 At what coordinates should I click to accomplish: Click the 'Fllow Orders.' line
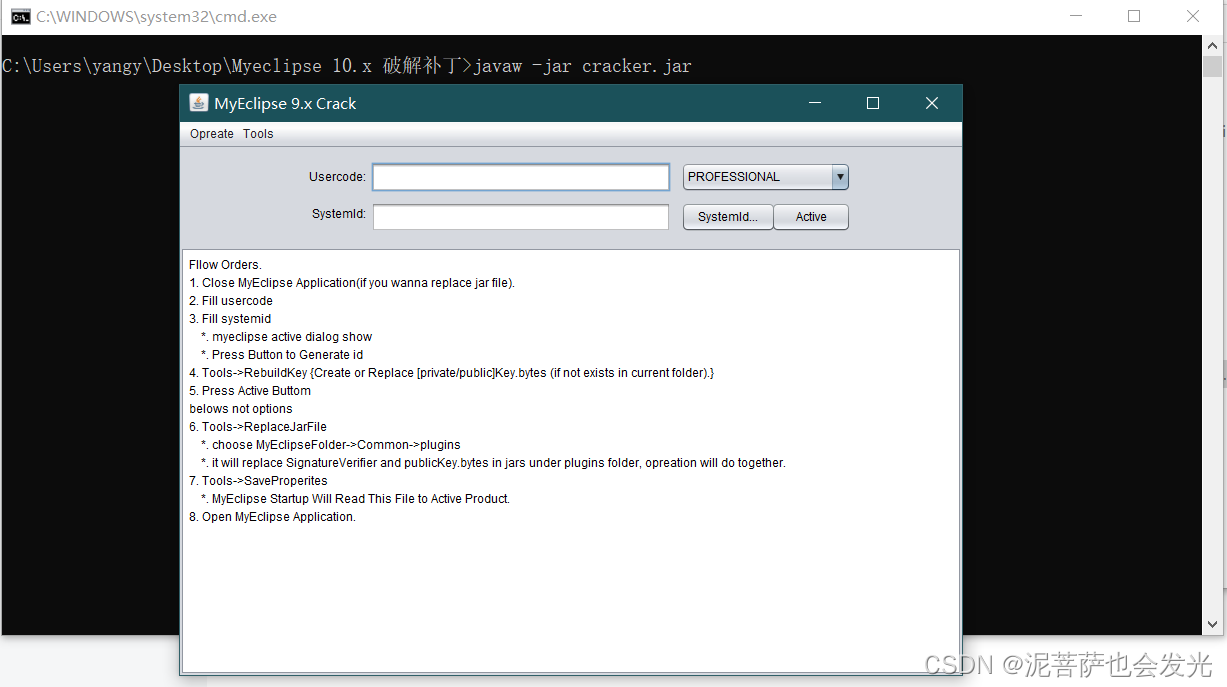point(225,265)
